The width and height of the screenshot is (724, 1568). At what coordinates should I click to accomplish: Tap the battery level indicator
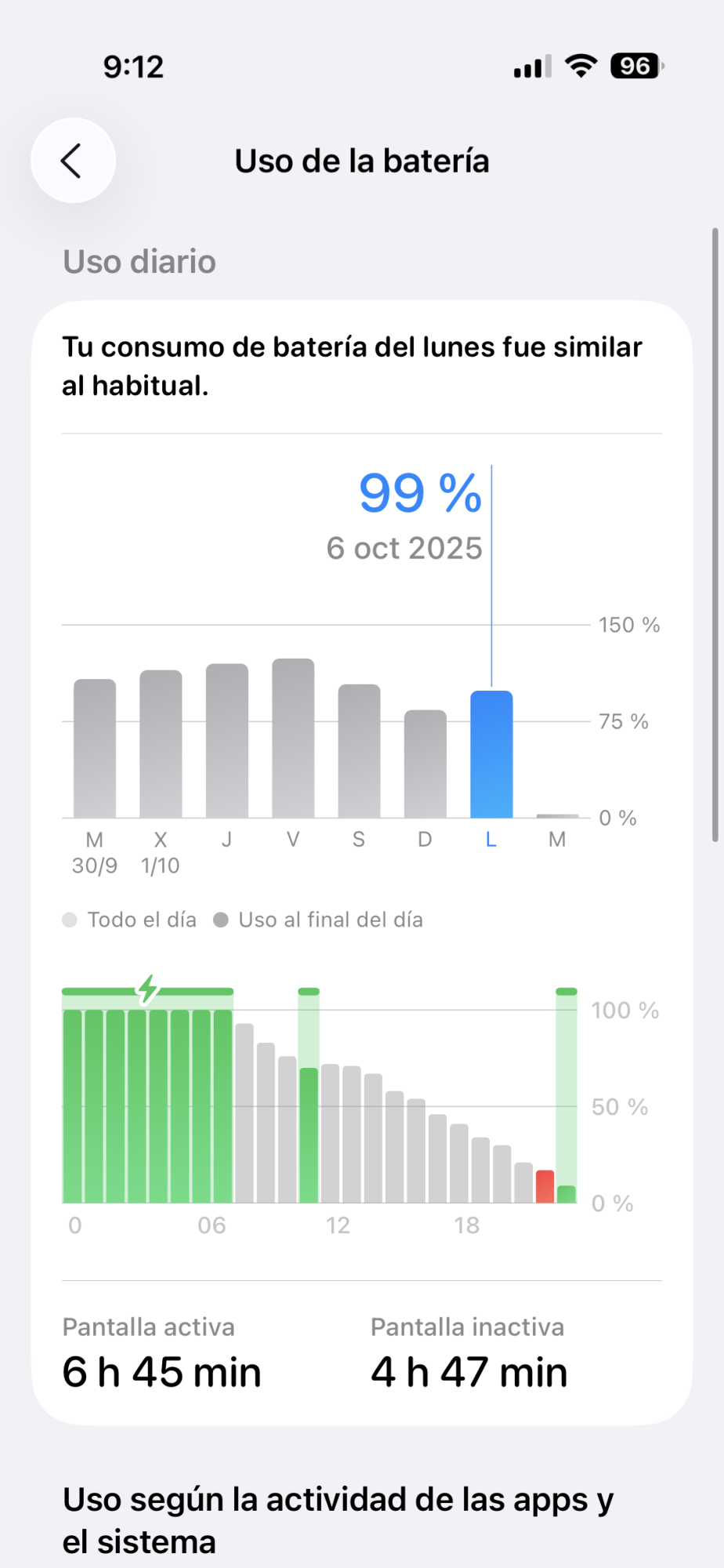pos(638,67)
